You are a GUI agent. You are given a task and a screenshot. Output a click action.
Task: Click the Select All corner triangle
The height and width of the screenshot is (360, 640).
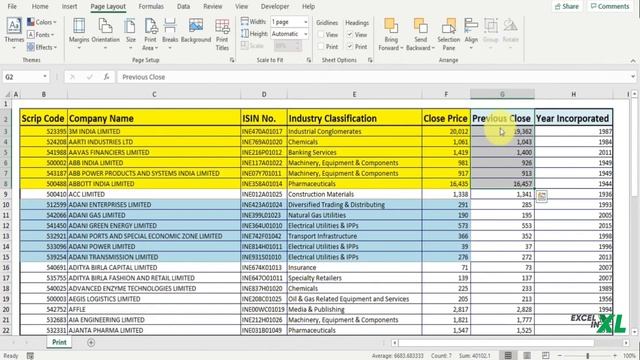tap(7, 94)
